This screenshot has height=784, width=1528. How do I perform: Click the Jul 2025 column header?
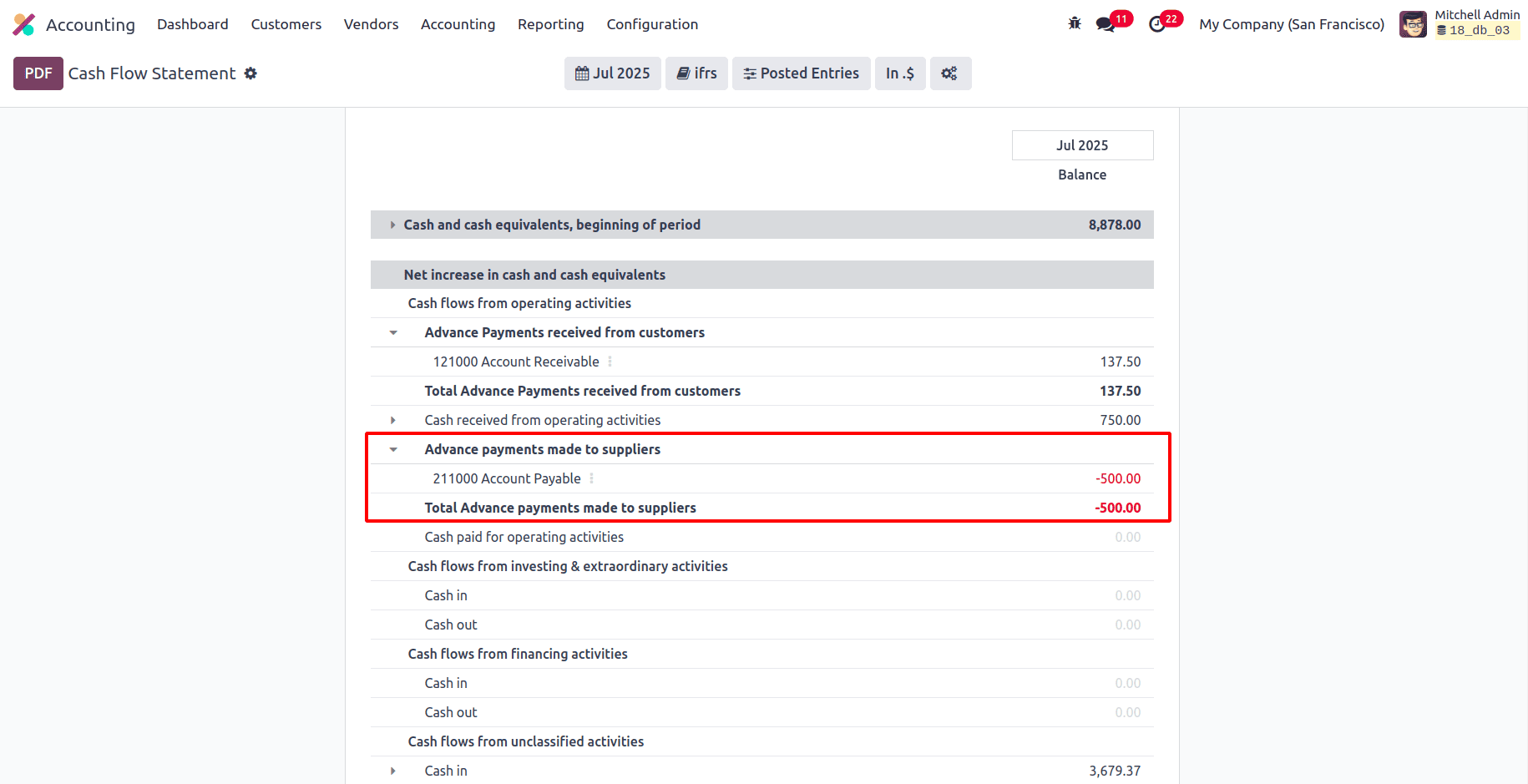click(x=1082, y=145)
